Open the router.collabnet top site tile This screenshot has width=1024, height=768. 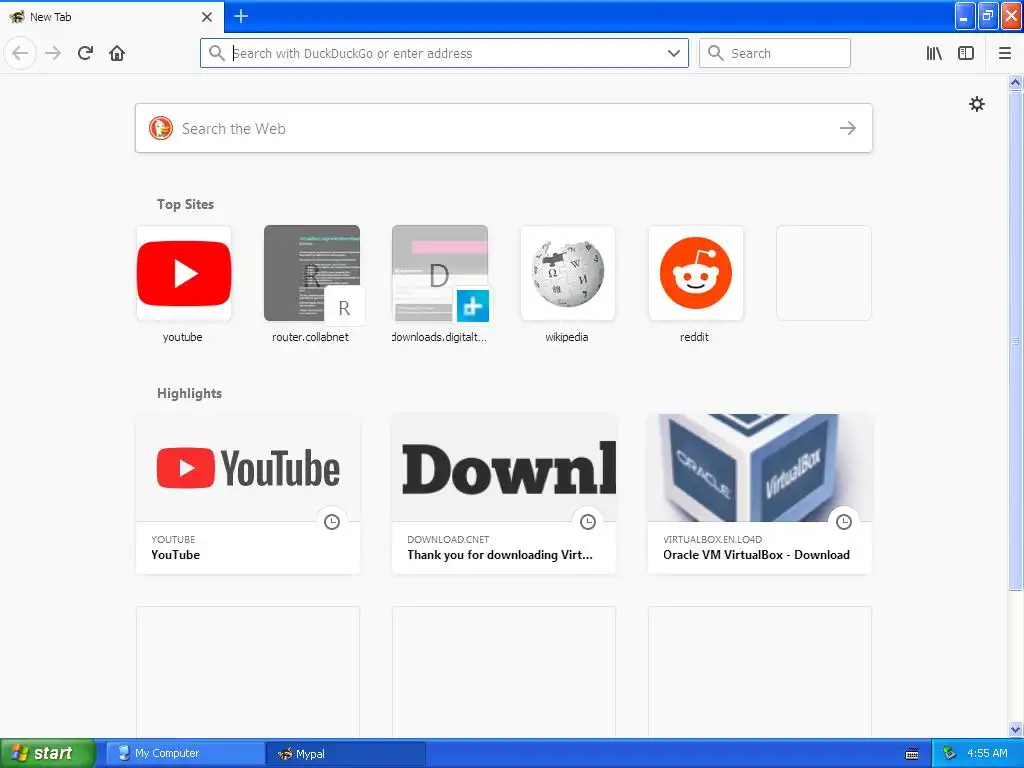click(312, 273)
